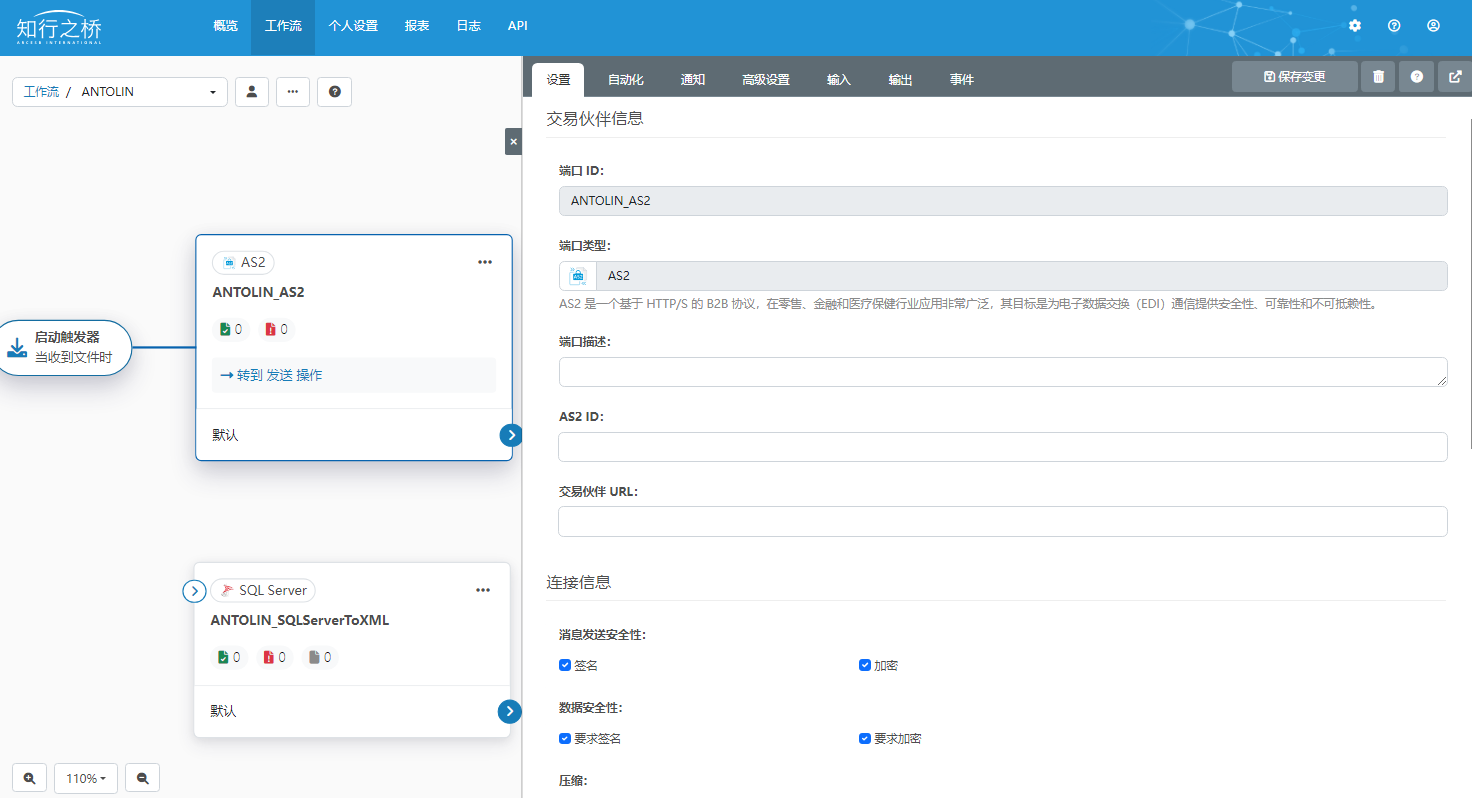Toggle the 要求签名 checkbox

(x=565, y=739)
